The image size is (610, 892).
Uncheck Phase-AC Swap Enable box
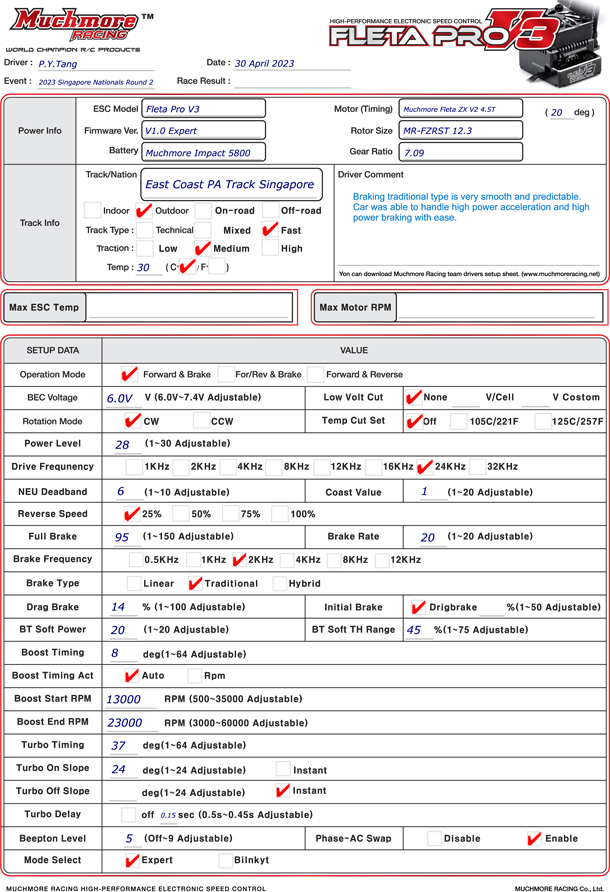pos(534,838)
